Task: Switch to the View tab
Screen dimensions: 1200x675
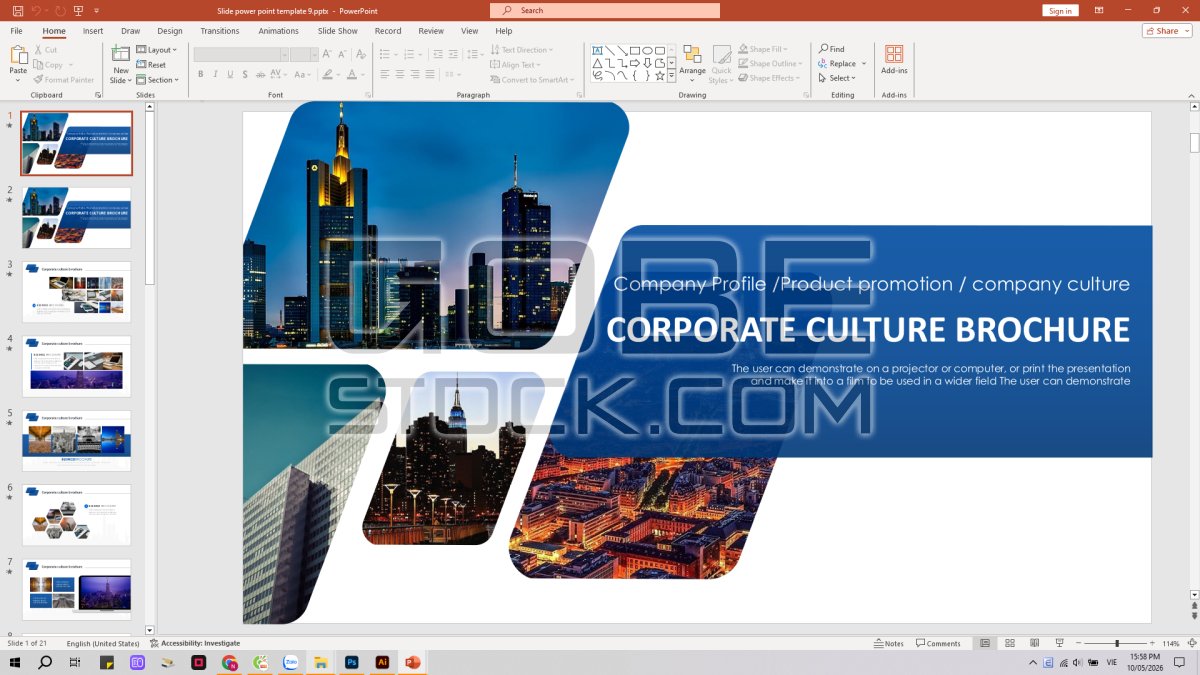Action: tap(469, 31)
